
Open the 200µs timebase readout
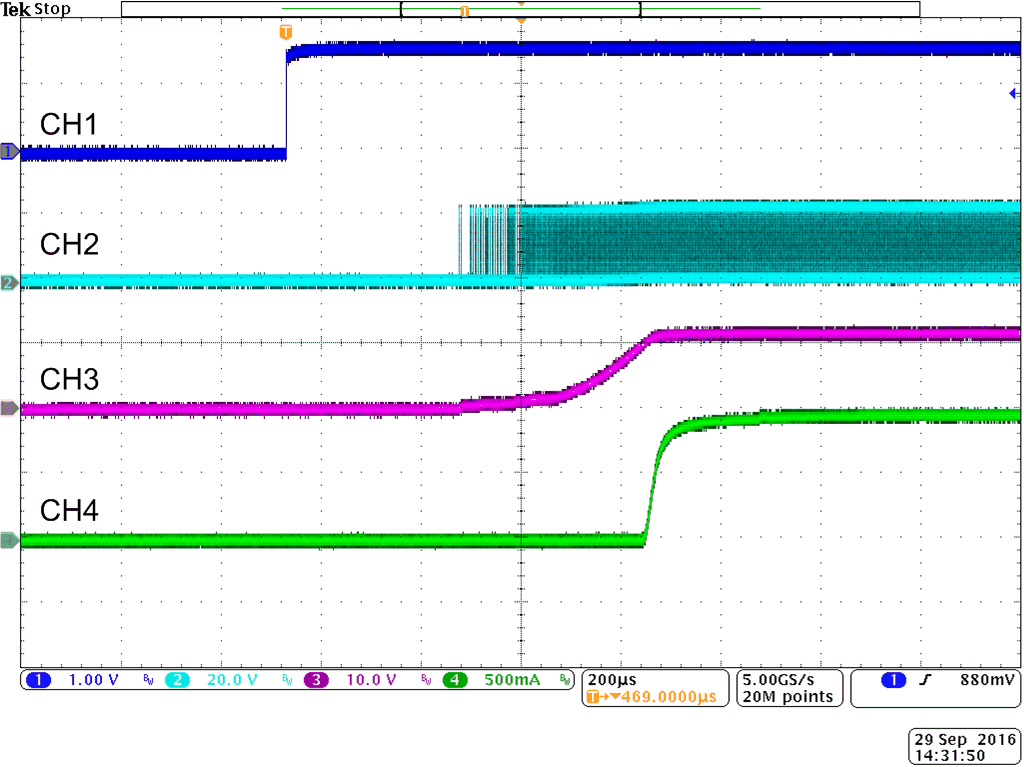tap(612, 677)
